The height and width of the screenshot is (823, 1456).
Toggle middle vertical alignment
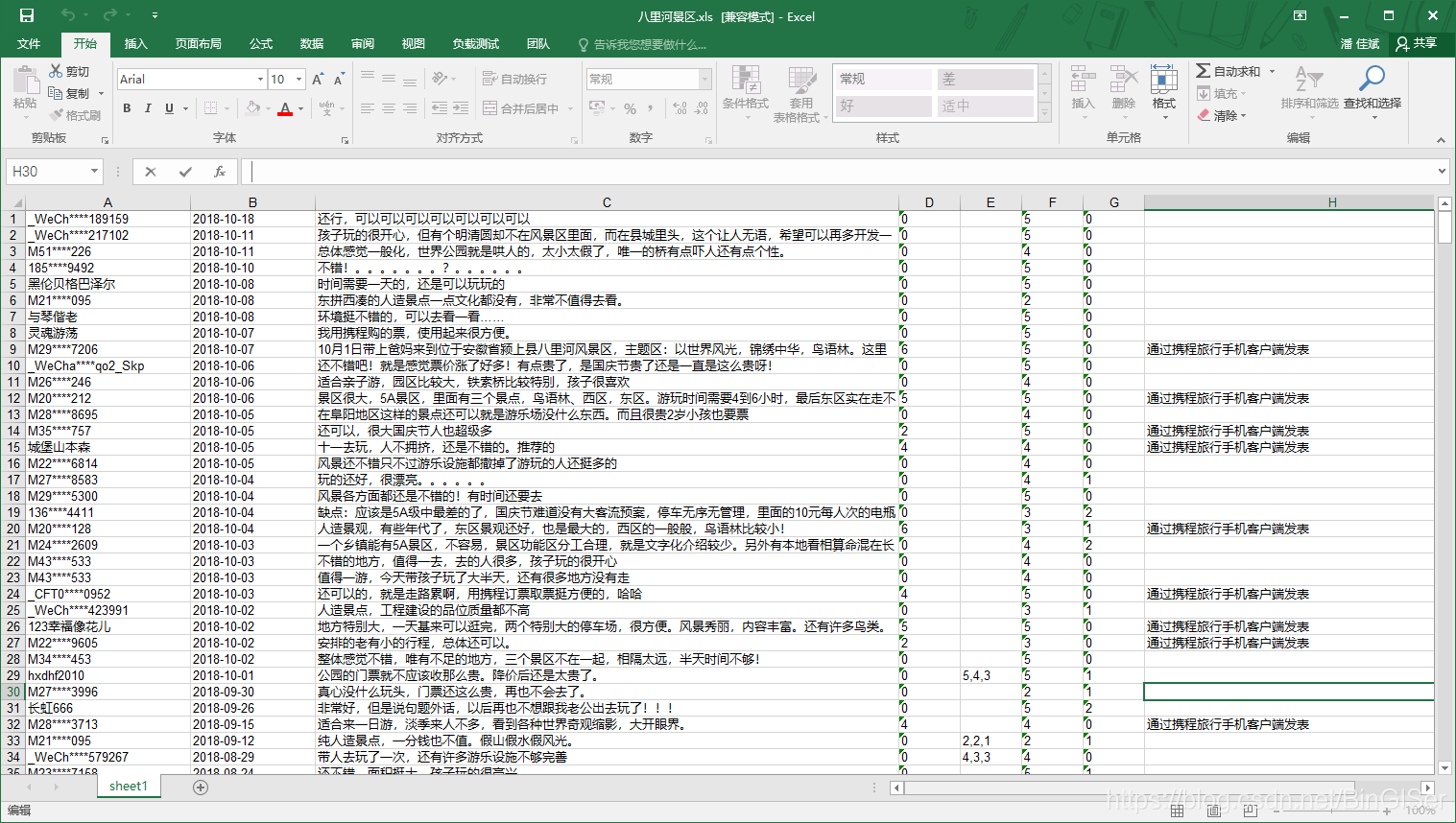coord(389,79)
